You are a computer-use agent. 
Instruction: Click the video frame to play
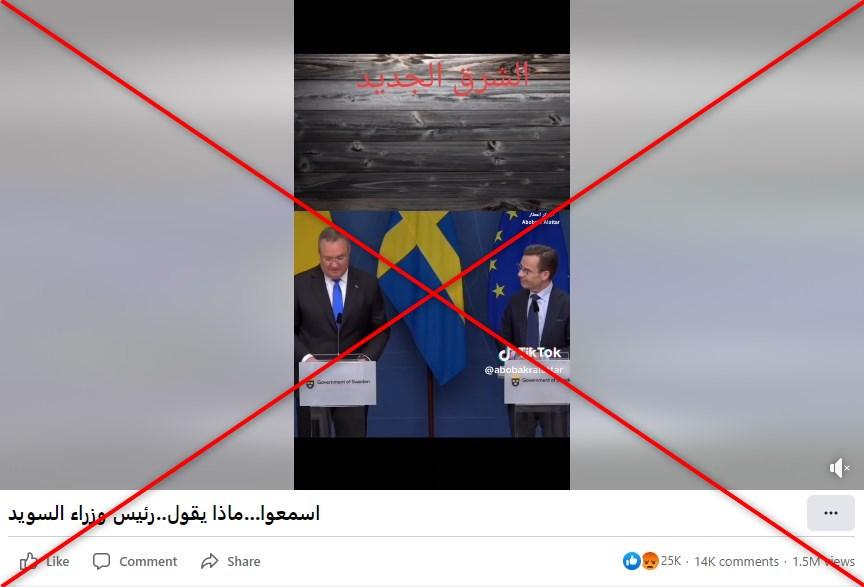[432, 245]
